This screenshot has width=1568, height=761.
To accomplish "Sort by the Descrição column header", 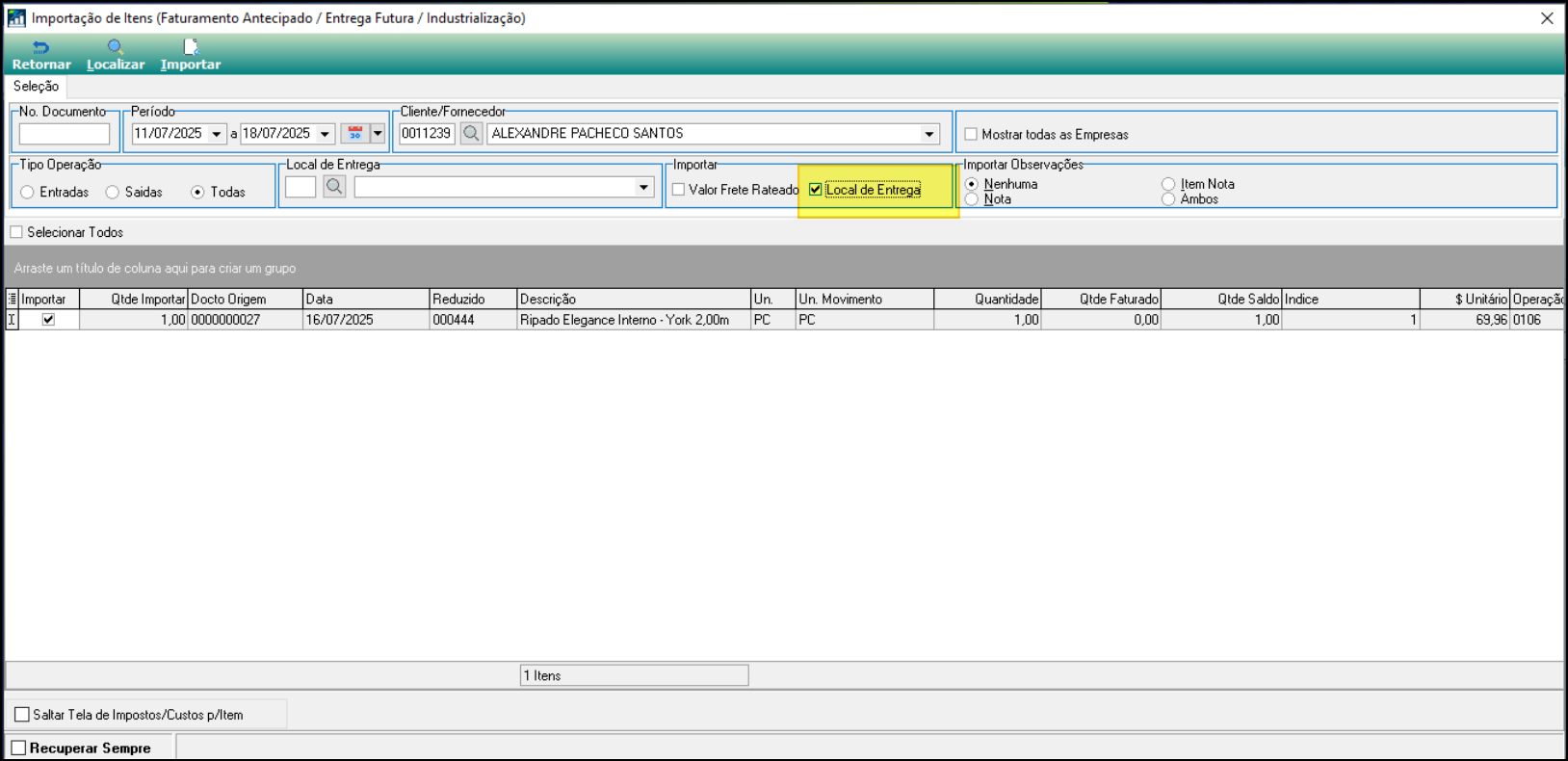I will tap(634, 300).
